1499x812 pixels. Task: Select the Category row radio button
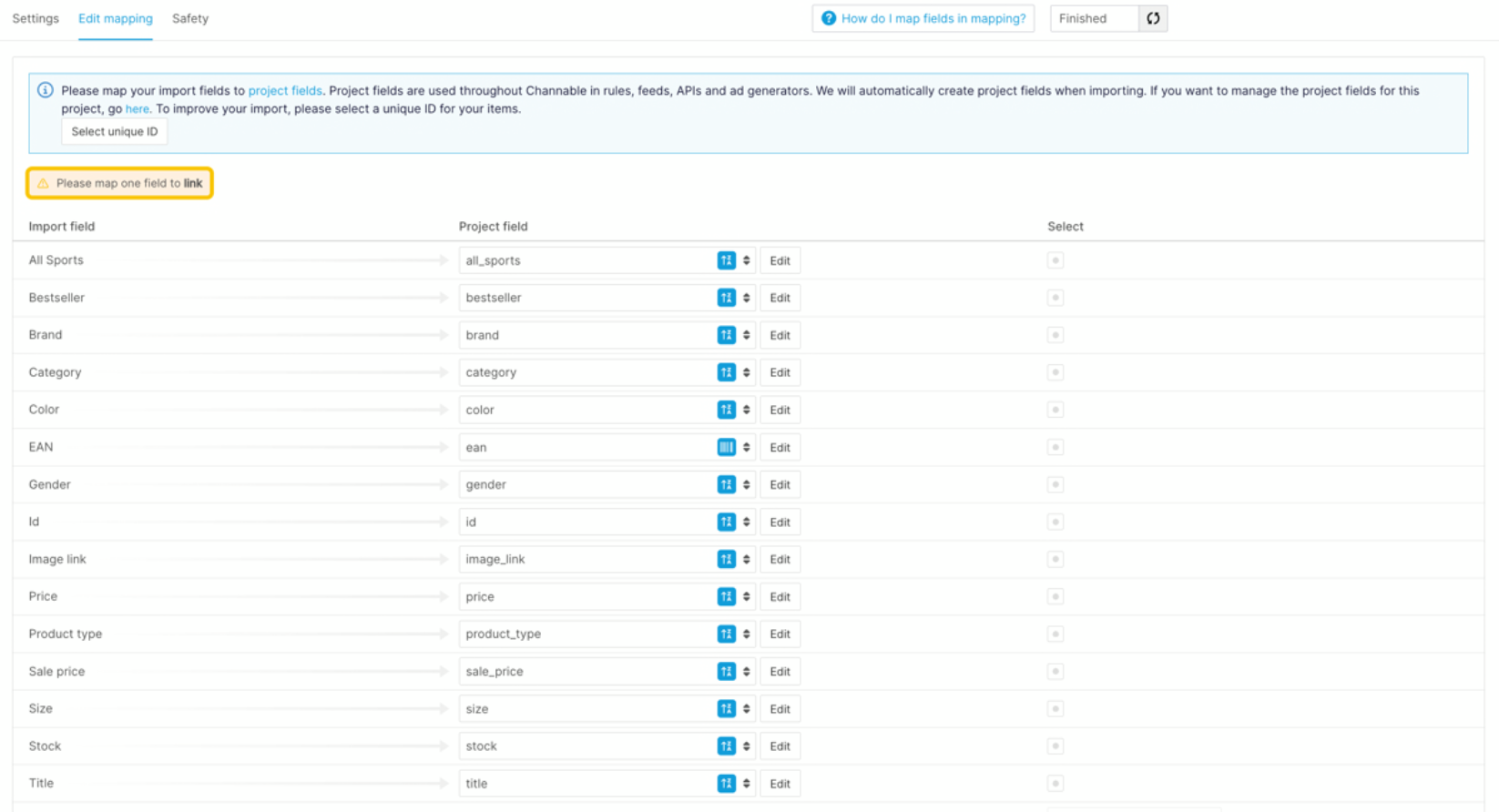pos(1055,372)
